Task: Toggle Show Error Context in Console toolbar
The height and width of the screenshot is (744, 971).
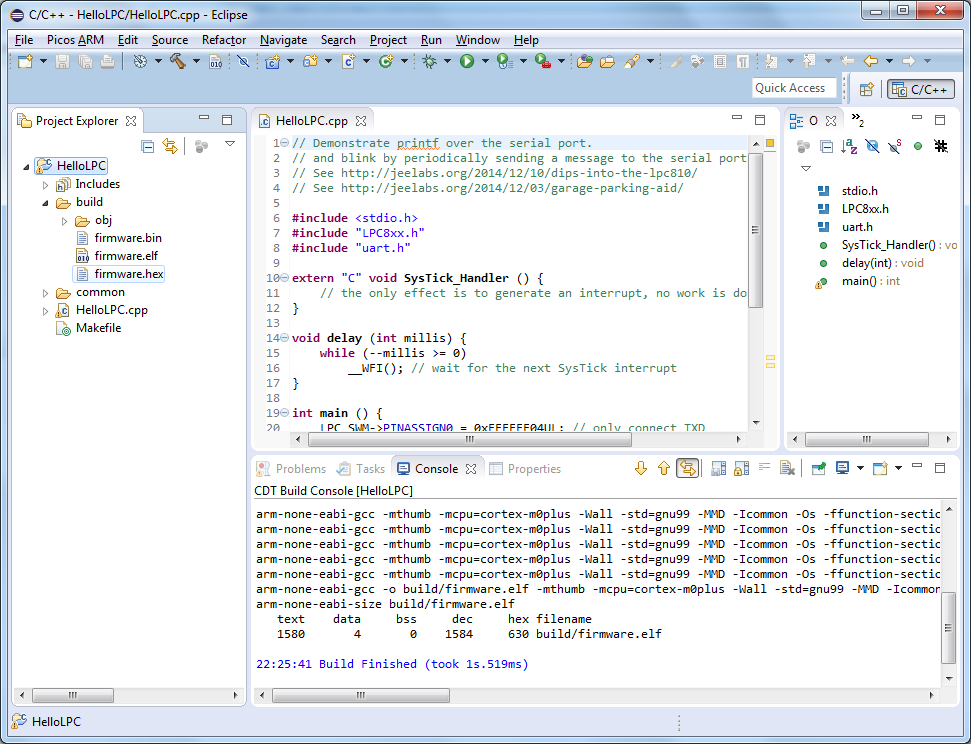Action: tap(687, 468)
